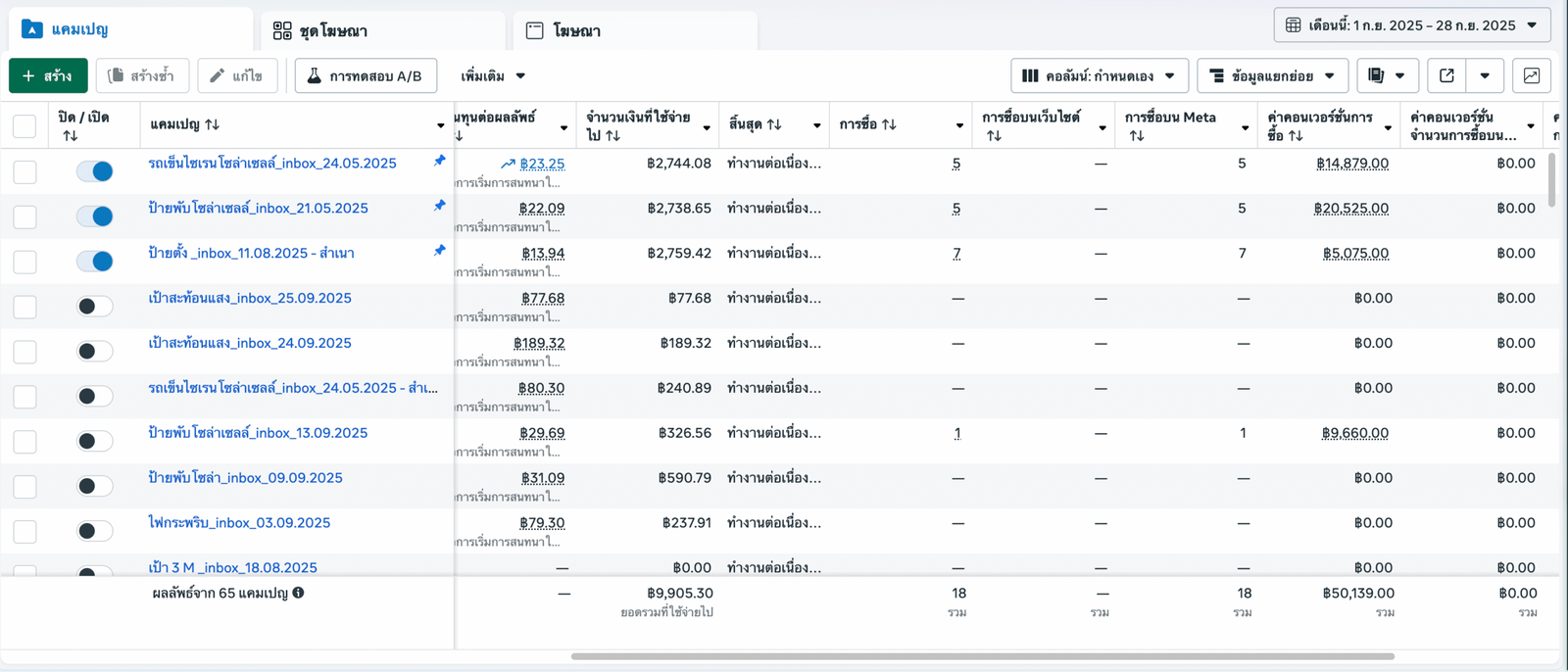Screen dimensions: 1568x672
Task: Click the export/share icon button
Action: tap(1446, 75)
